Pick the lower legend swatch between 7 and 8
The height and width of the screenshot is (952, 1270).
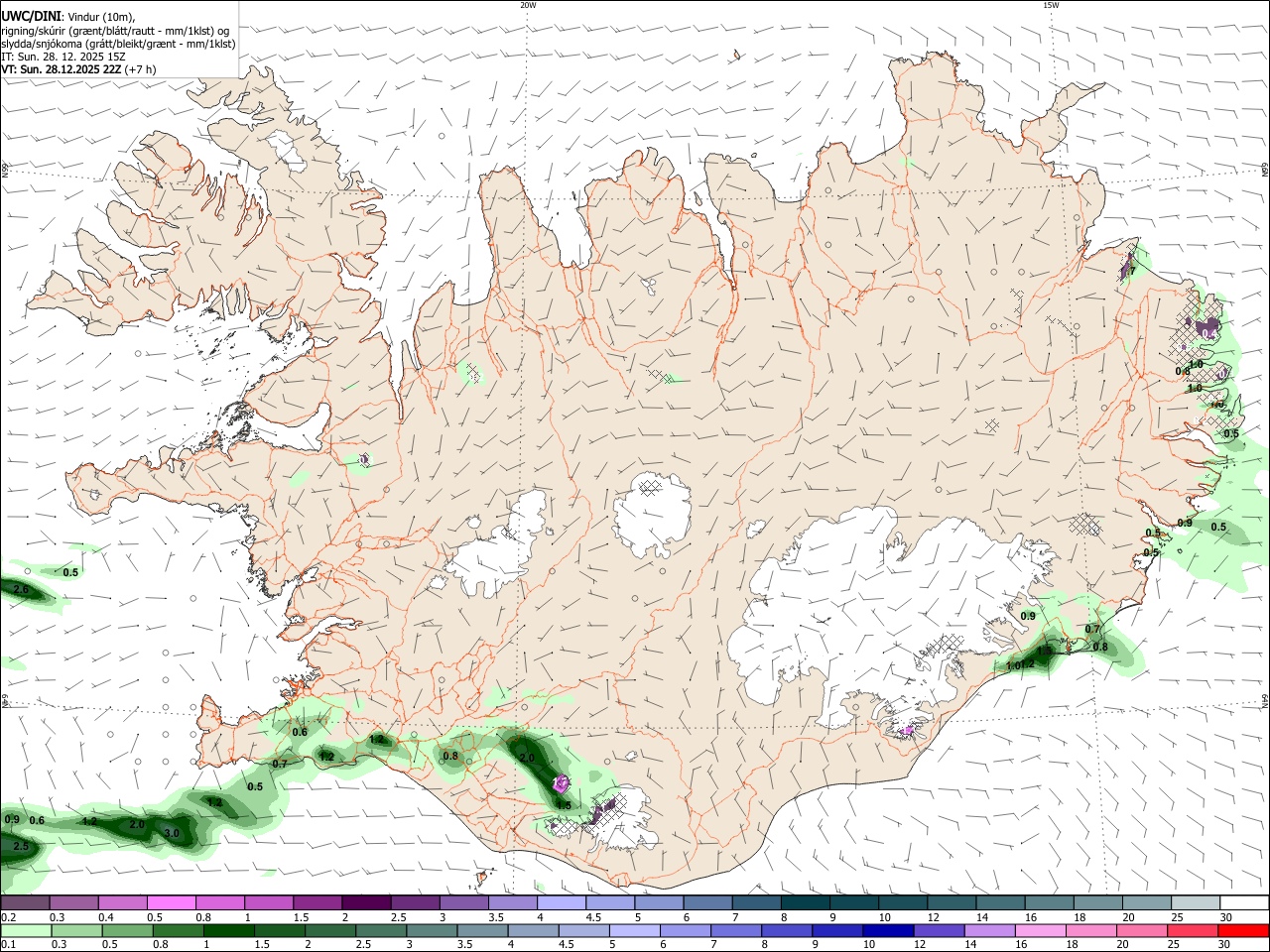coord(736,930)
